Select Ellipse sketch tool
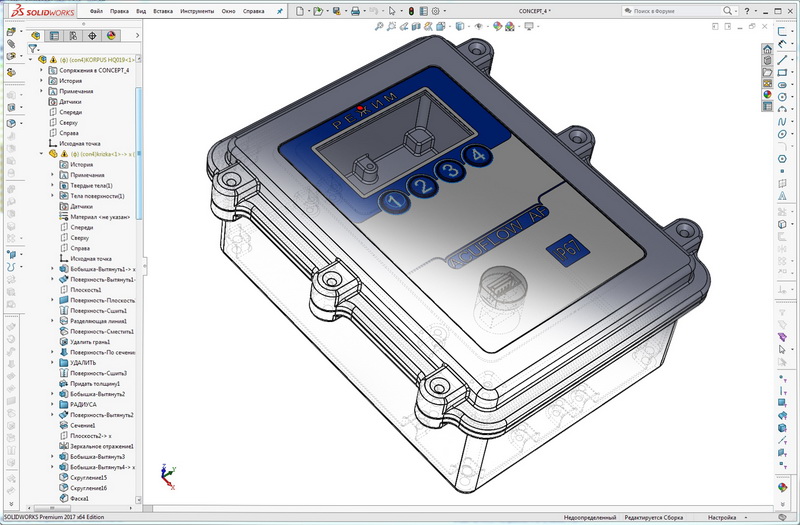This screenshot has width=800, height=525. [x=782, y=134]
